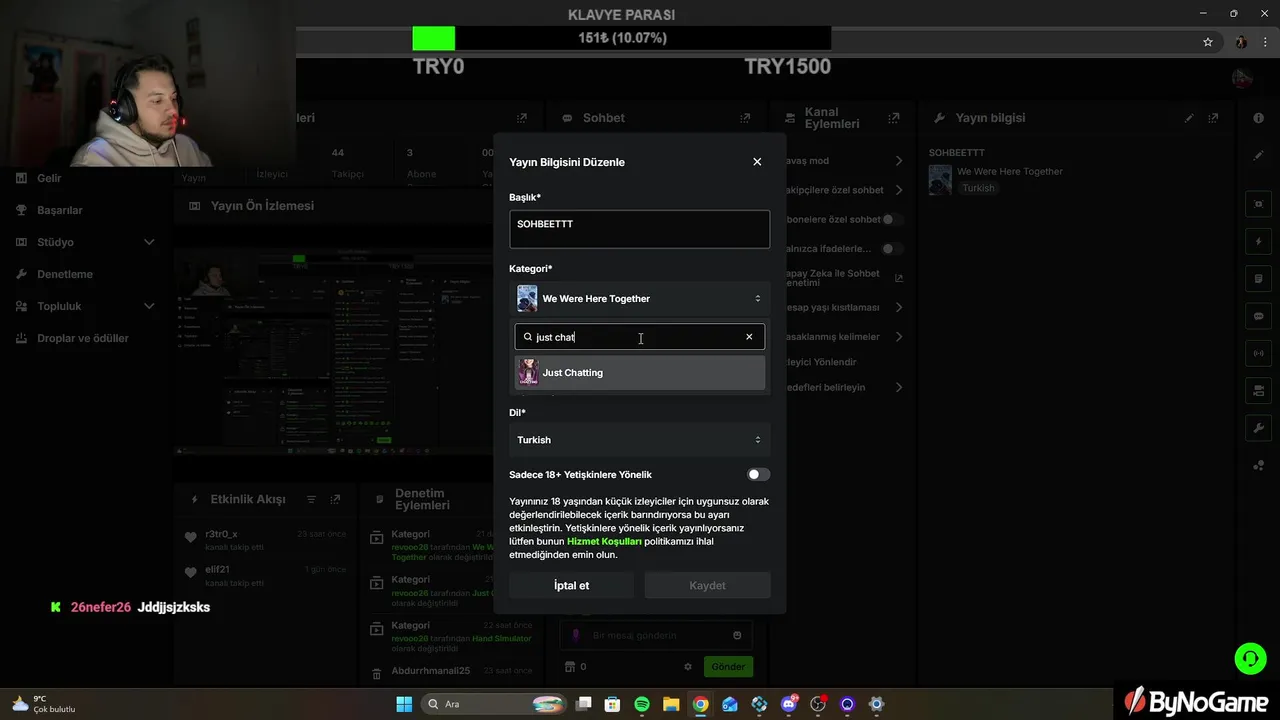Open chat settings gear icon
This screenshot has height=720, width=1280.
[x=688, y=666]
